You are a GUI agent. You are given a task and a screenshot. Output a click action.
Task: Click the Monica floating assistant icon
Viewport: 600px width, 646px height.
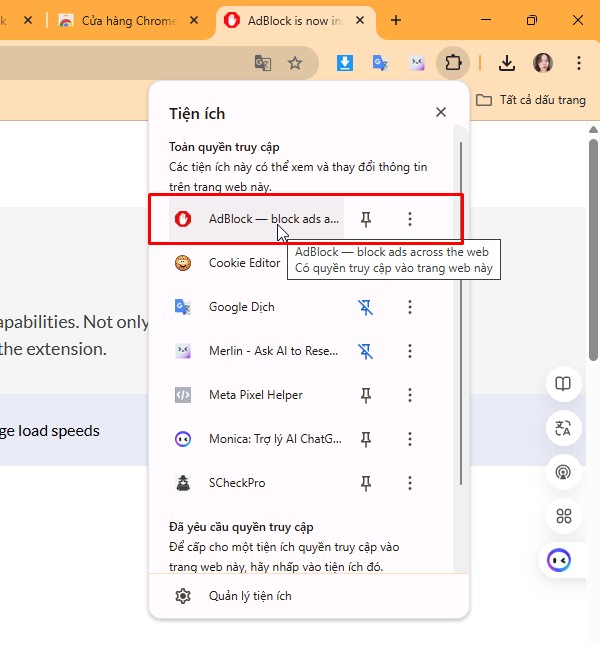(x=563, y=560)
